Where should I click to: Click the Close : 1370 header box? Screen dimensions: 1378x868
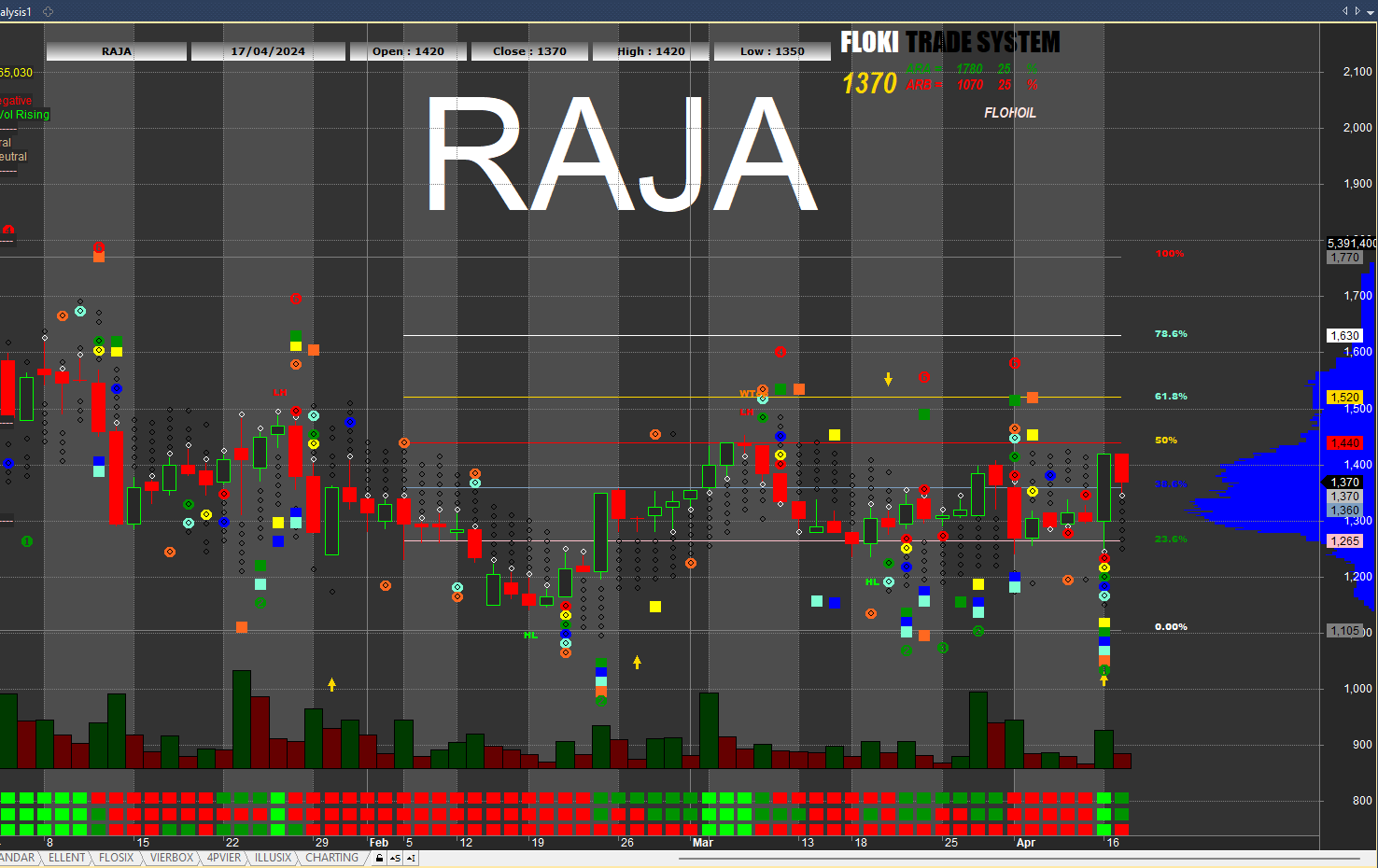[529, 51]
